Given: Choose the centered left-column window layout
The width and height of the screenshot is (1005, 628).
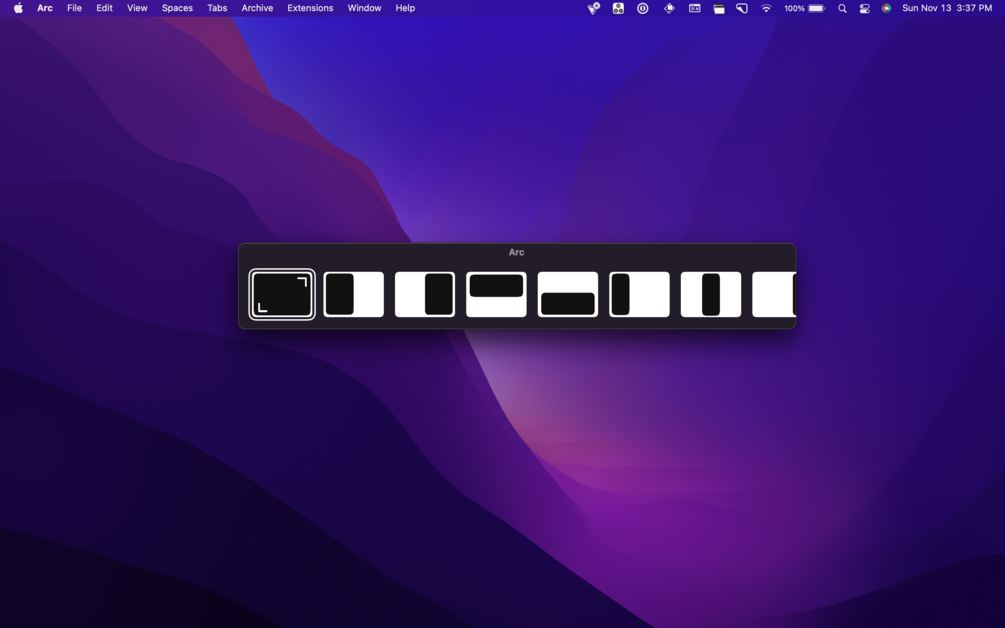Looking at the screenshot, I should click(x=424, y=293).
